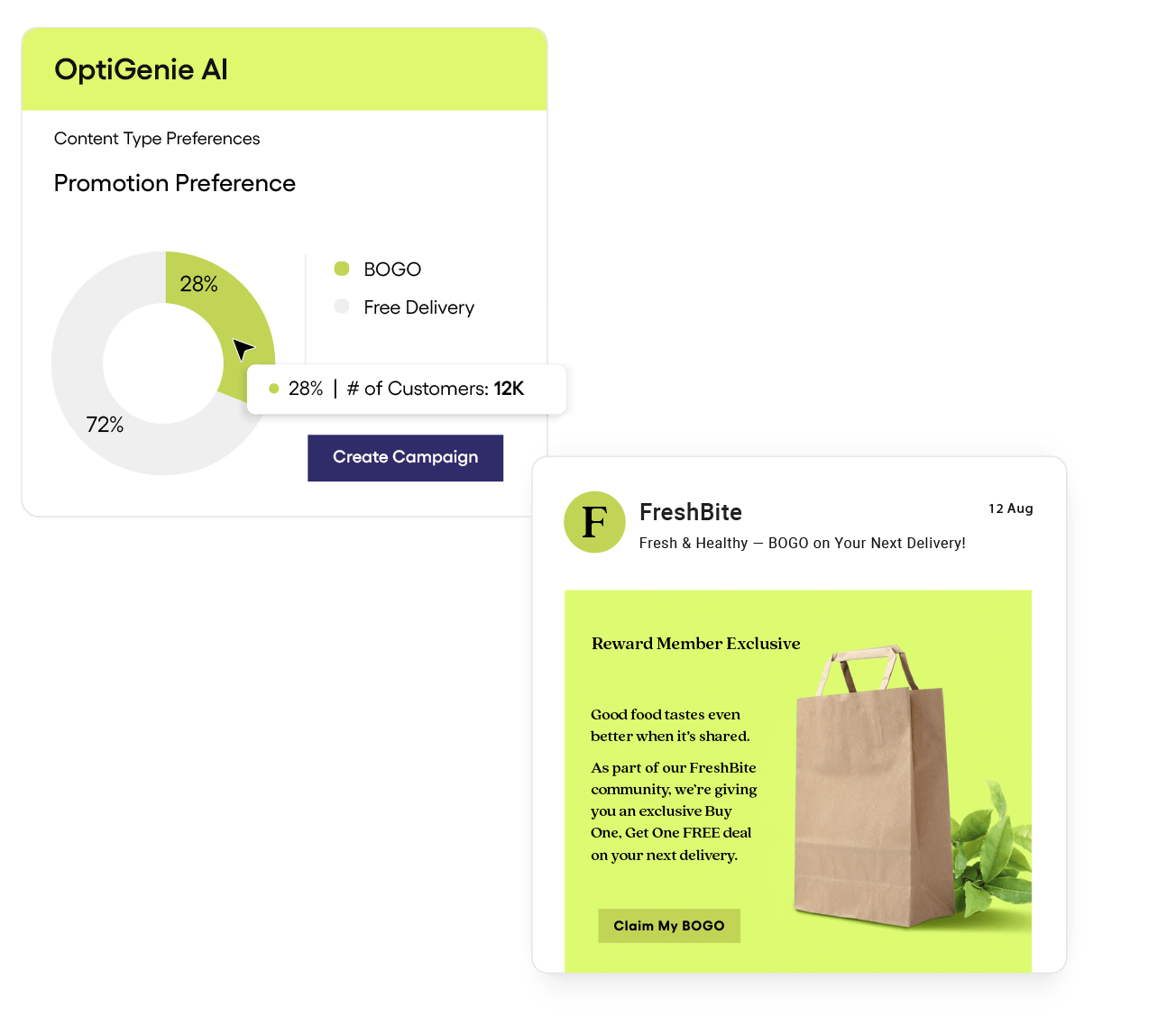Open the FreshBite sender name
Image resolution: width=1176 pixels, height=1026 pixels.
click(691, 512)
